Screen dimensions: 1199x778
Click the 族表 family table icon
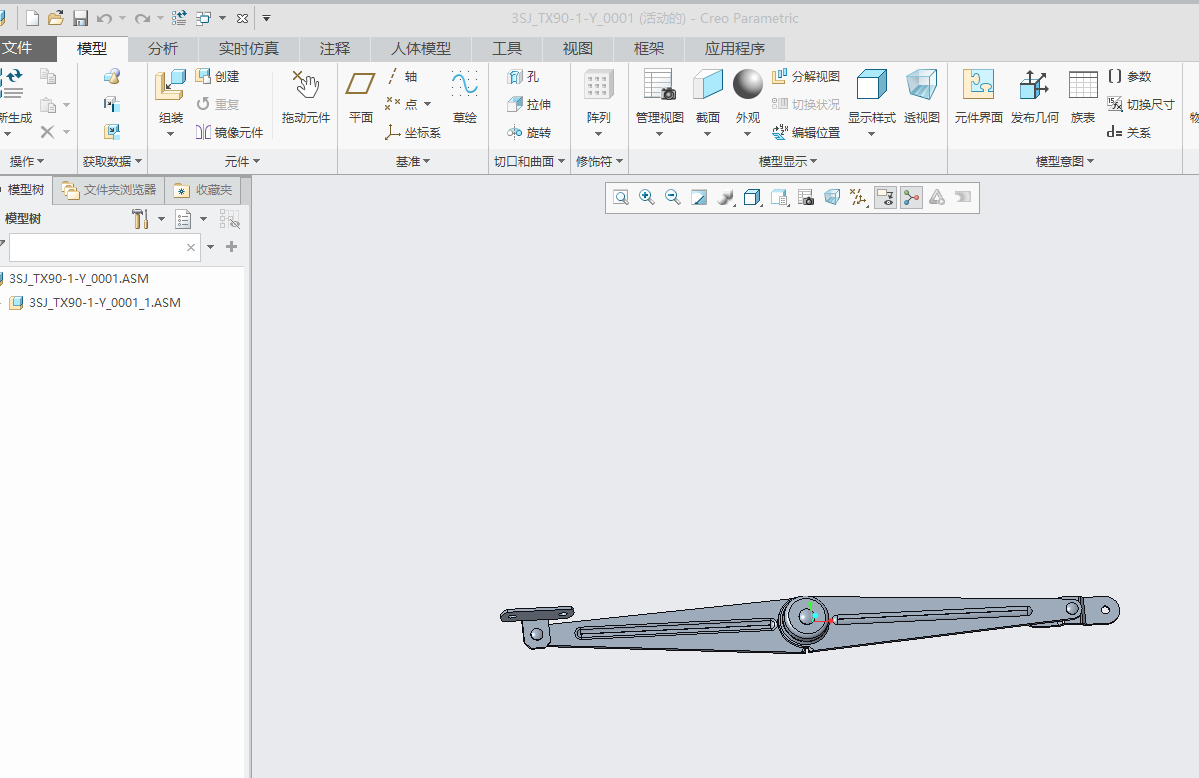pyautogui.click(x=1083, y=96)
